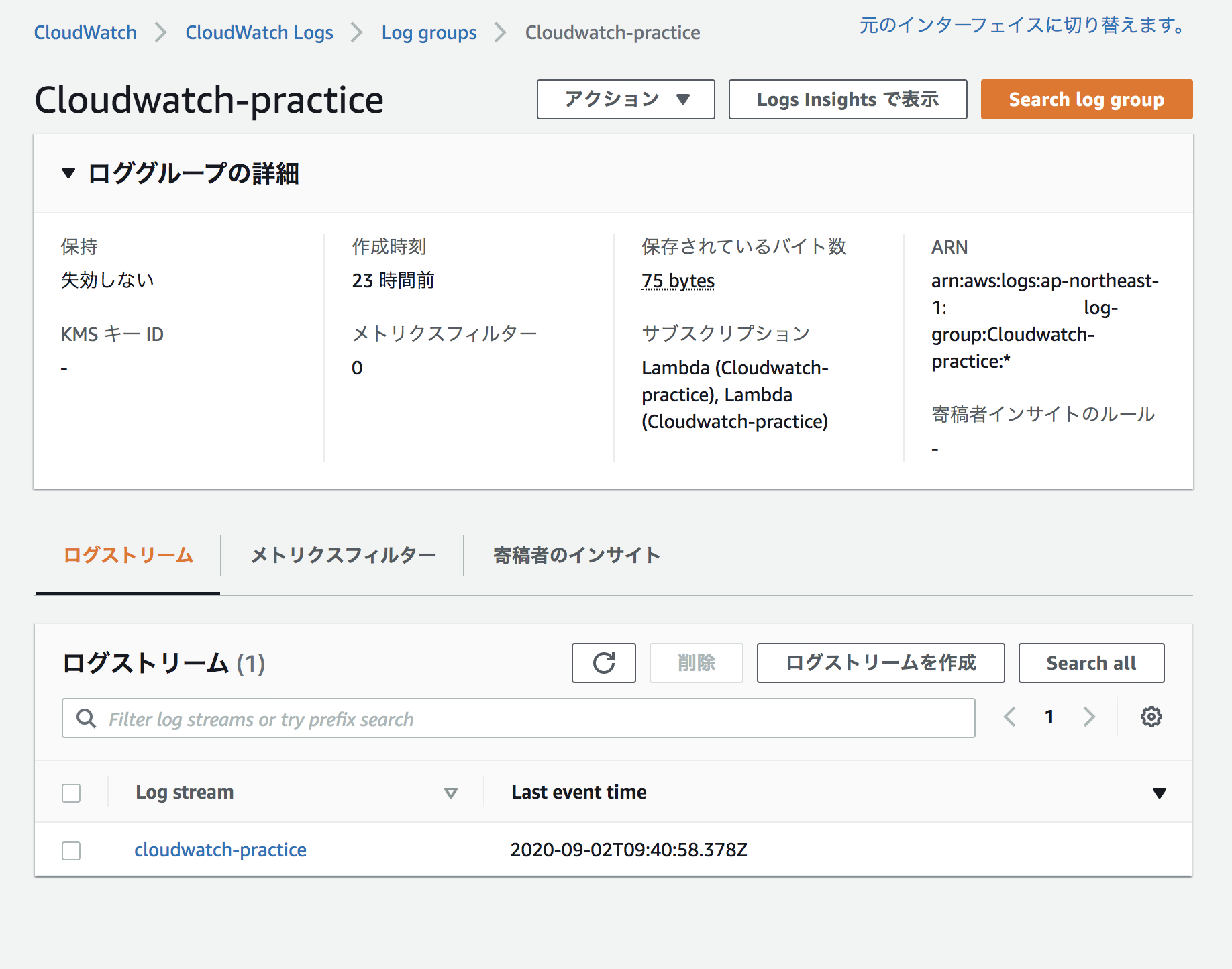Screen dimensions: 1232x969
Task: Select all log streams checkbox
Action: click(70, 793)
